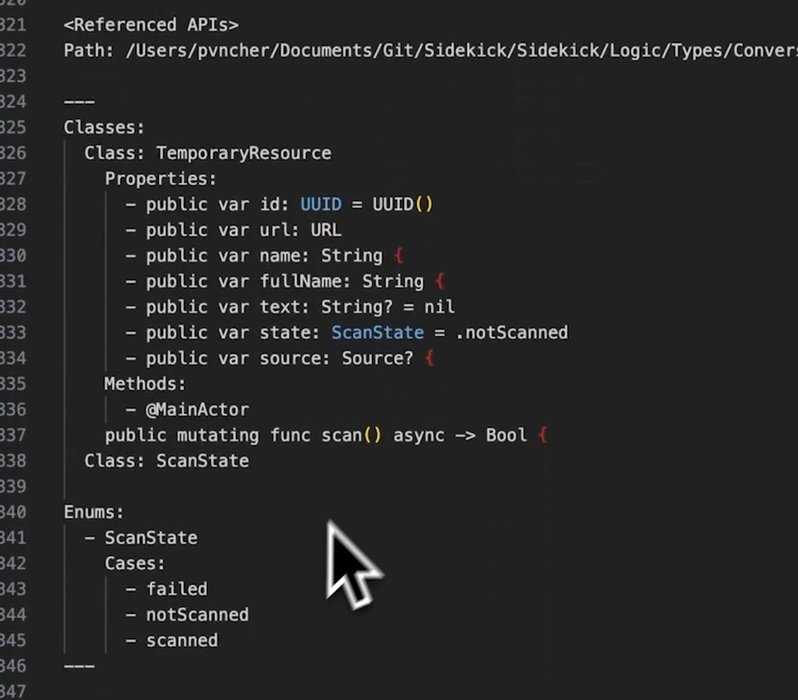Click the scan function name
Image resolution: width=798 pixels, height=700 pixels.
[341, 435]
